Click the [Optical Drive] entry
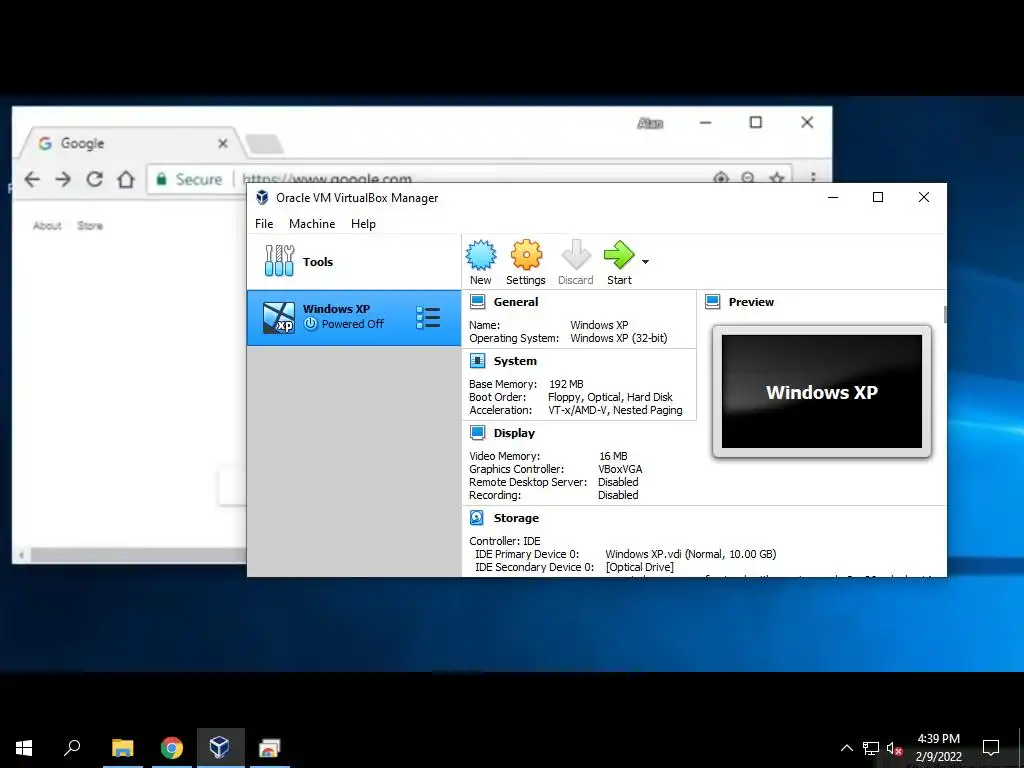 pyautogui.click(x=639, y=567)
